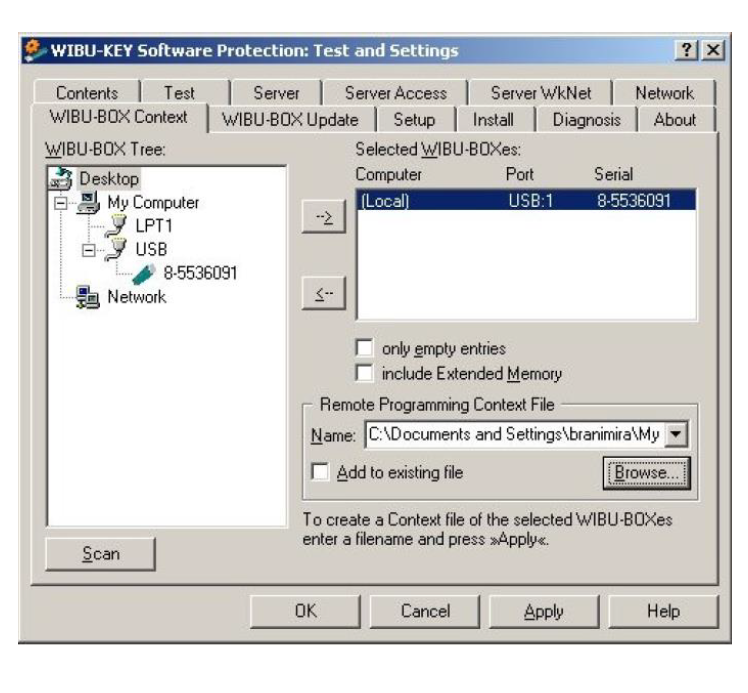Viewport: 748px width, 693px height.
Task: Collapse the My Computer tree node
Action: pos(61,203)
